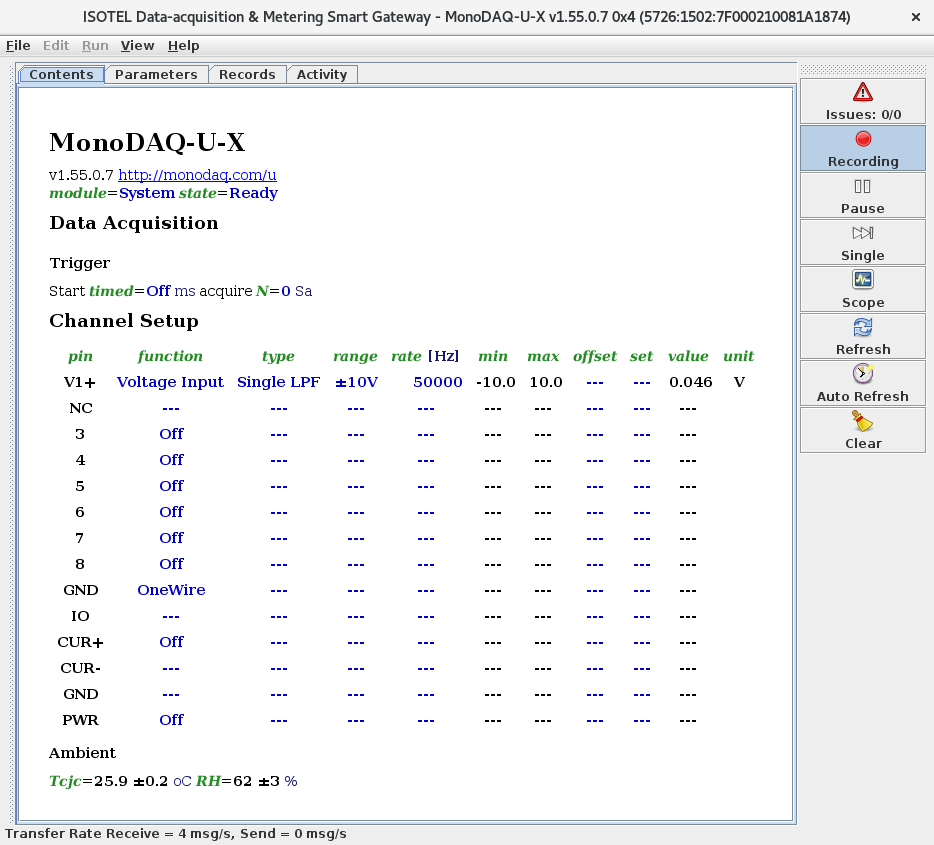The width and height of the screenshot is (934, 845).
Task: Open the Issues warning triangle icon
Action: pos(863,93)
